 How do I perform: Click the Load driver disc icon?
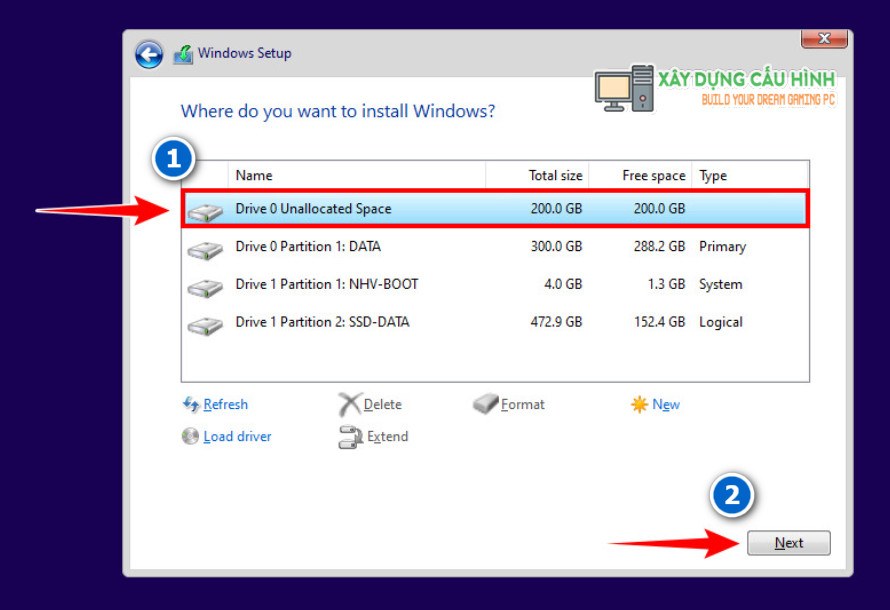coord(190,436)
